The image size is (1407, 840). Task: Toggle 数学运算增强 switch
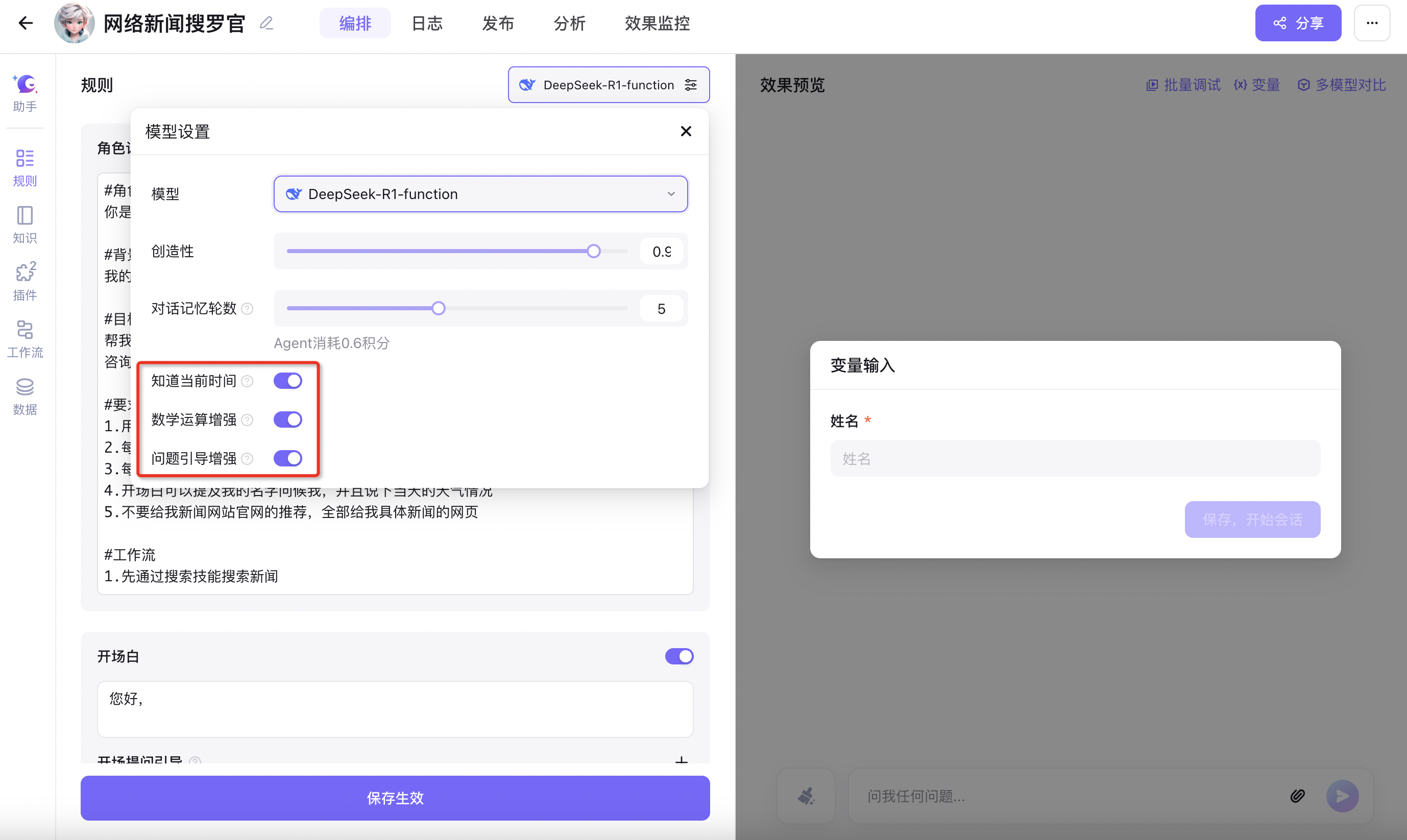287,420
